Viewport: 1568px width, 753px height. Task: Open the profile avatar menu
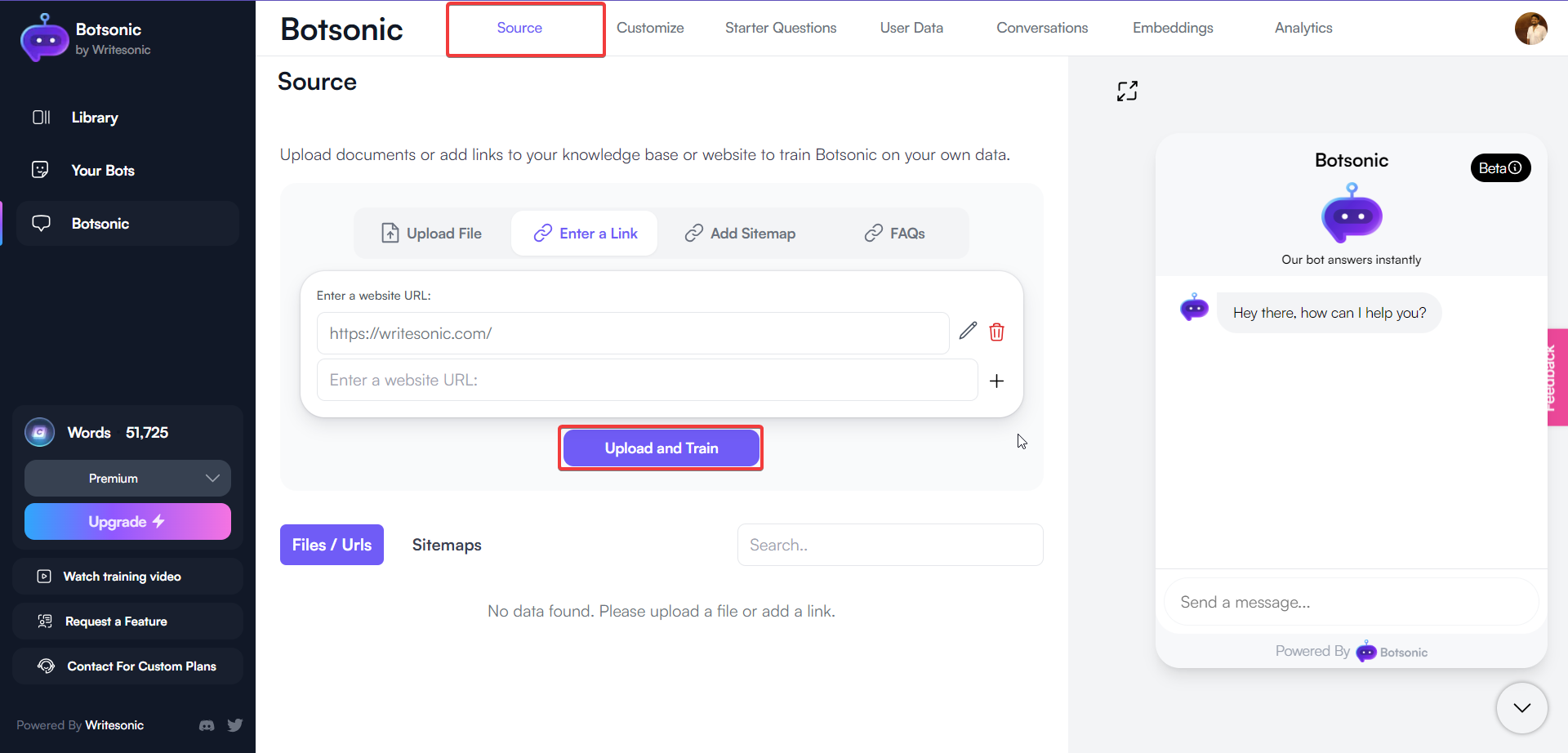pos(1532,29)
